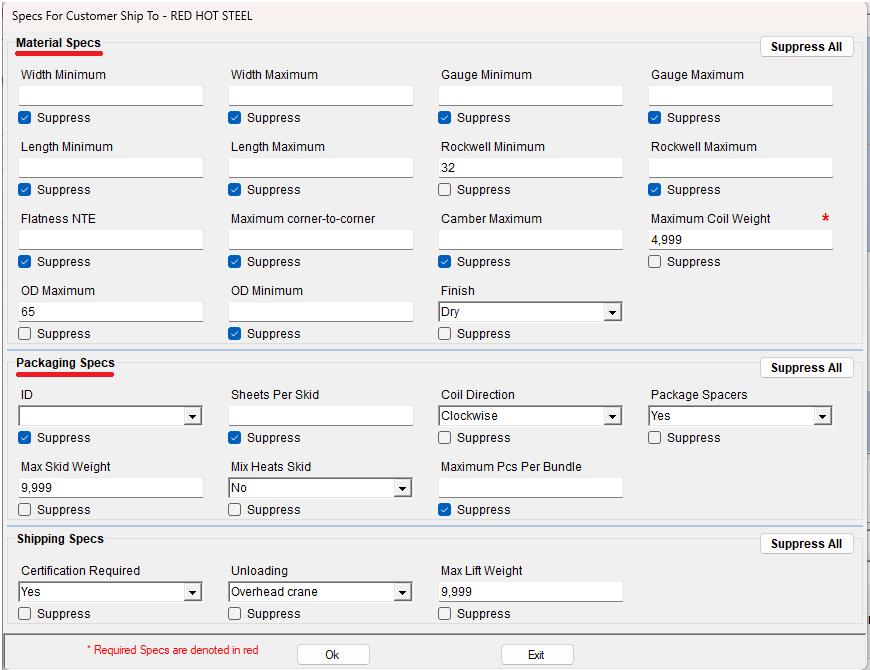The image size is (870, 670).
Task: Click the Length Maximum input field
Action: coord(321,168)
